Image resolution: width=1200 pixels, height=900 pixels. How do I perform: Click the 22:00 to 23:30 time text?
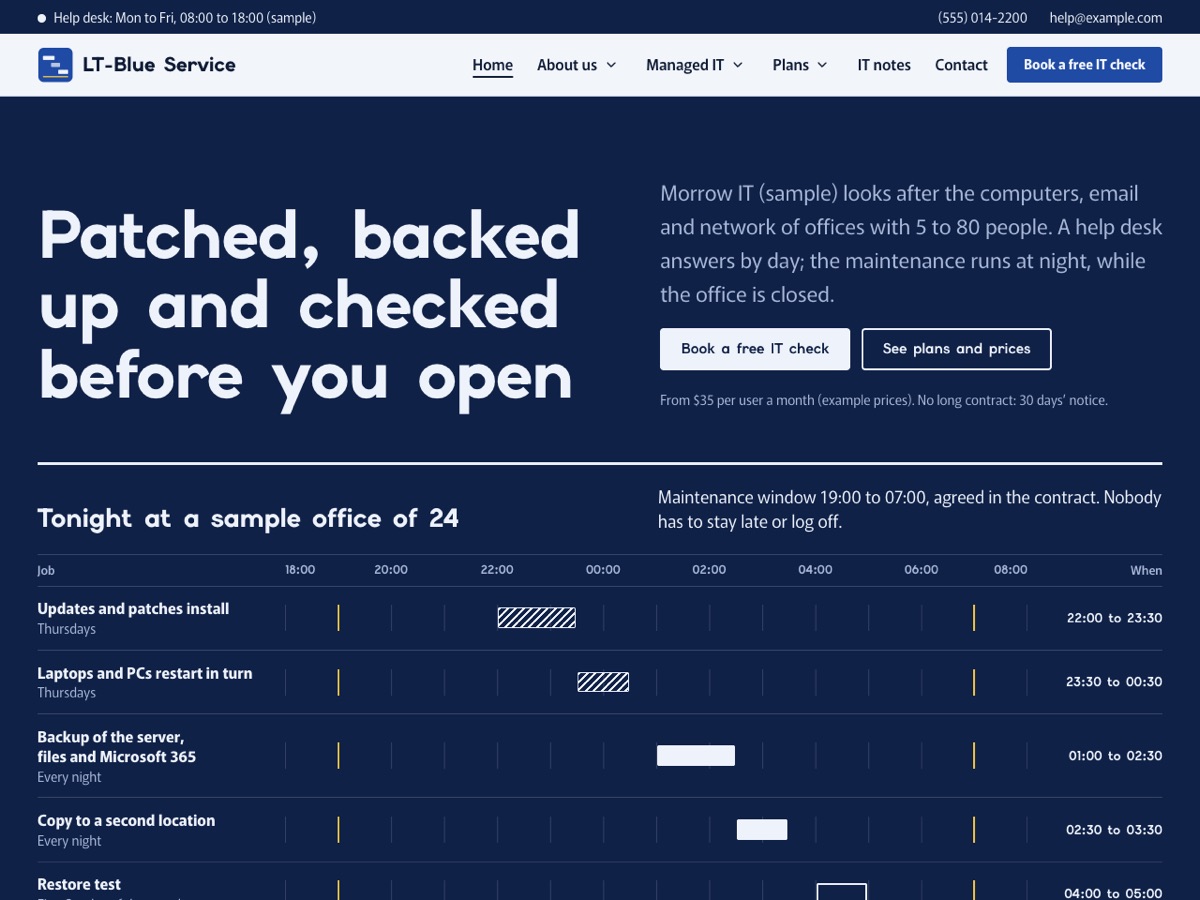pyautogui.click(x=1114, y=618)
